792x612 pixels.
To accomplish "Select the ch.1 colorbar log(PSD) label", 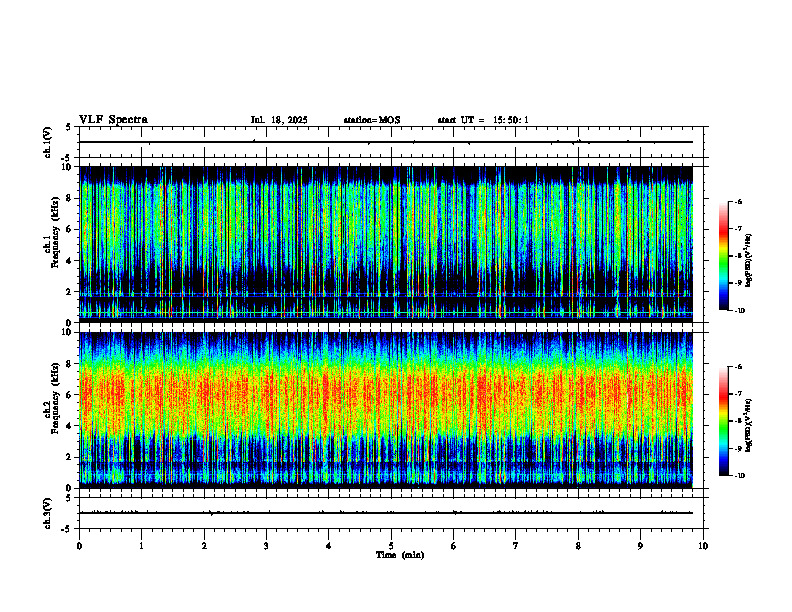I will pos(749,260).
